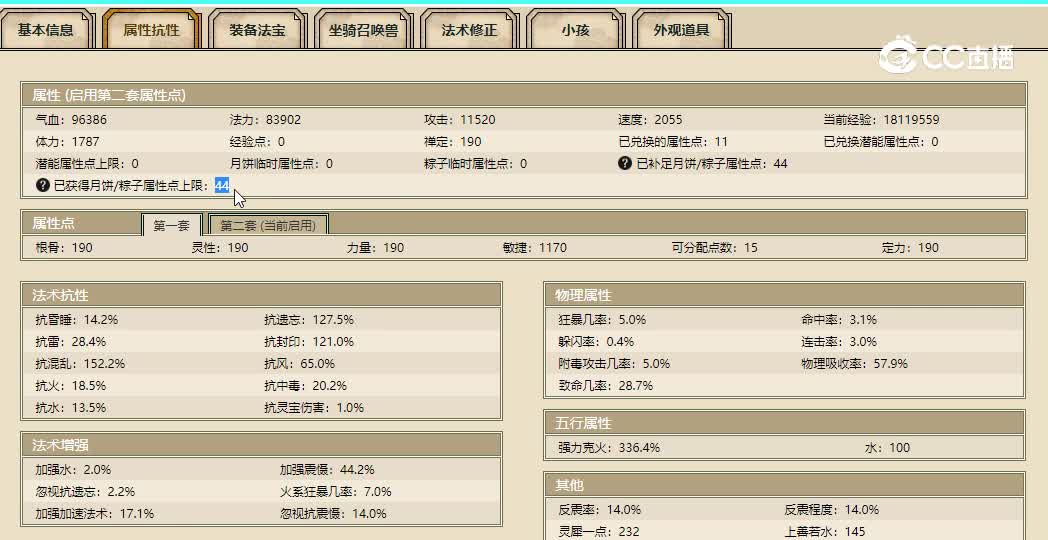Open the 法术修正 tab
Screen dimensions: 1048x540
pyautogui.click(x=469, y=29)
